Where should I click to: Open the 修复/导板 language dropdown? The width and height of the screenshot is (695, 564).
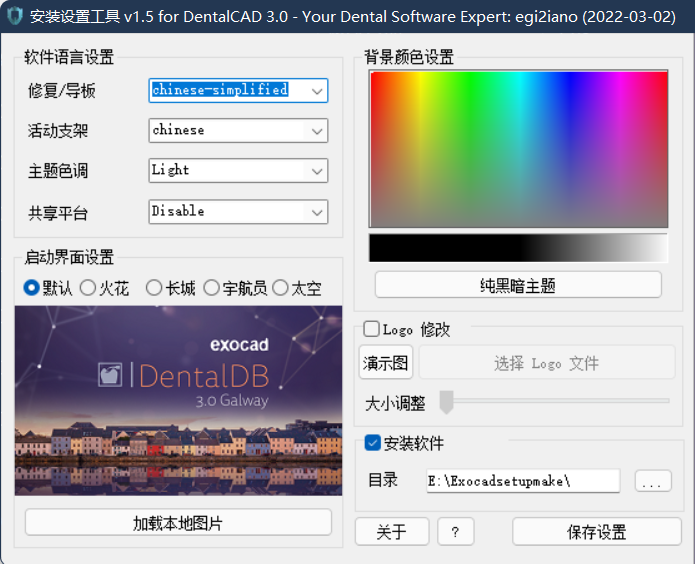(x=238, y=90)
